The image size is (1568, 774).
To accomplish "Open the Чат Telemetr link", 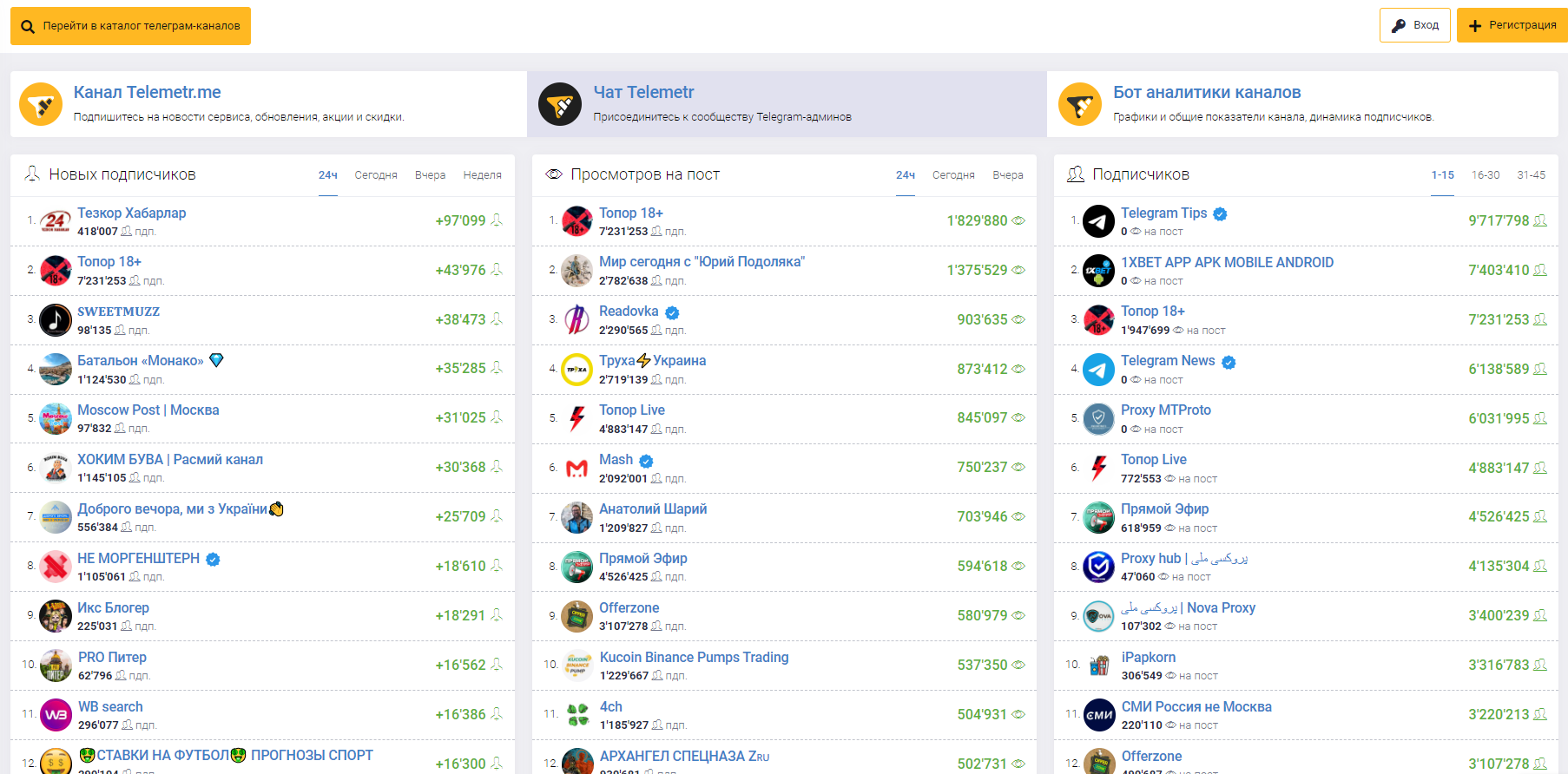I will pyautogui.click(x=643, y=92).
